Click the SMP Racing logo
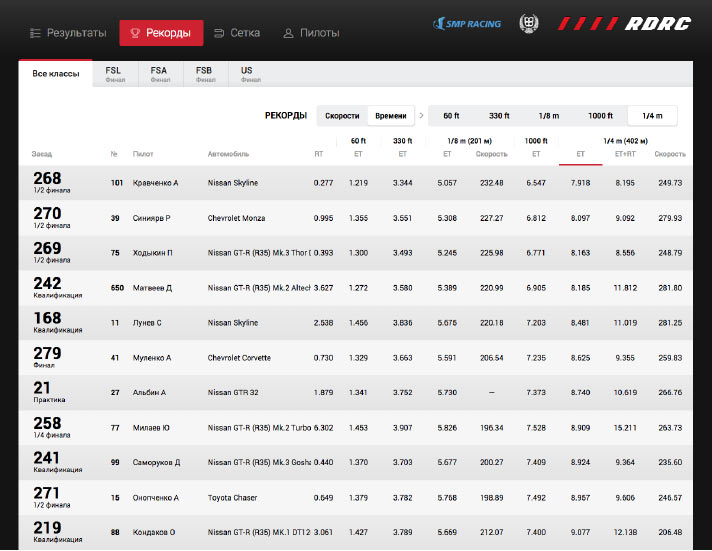The width and height of the screenshot is (712, 551). (x=467, y=24)
